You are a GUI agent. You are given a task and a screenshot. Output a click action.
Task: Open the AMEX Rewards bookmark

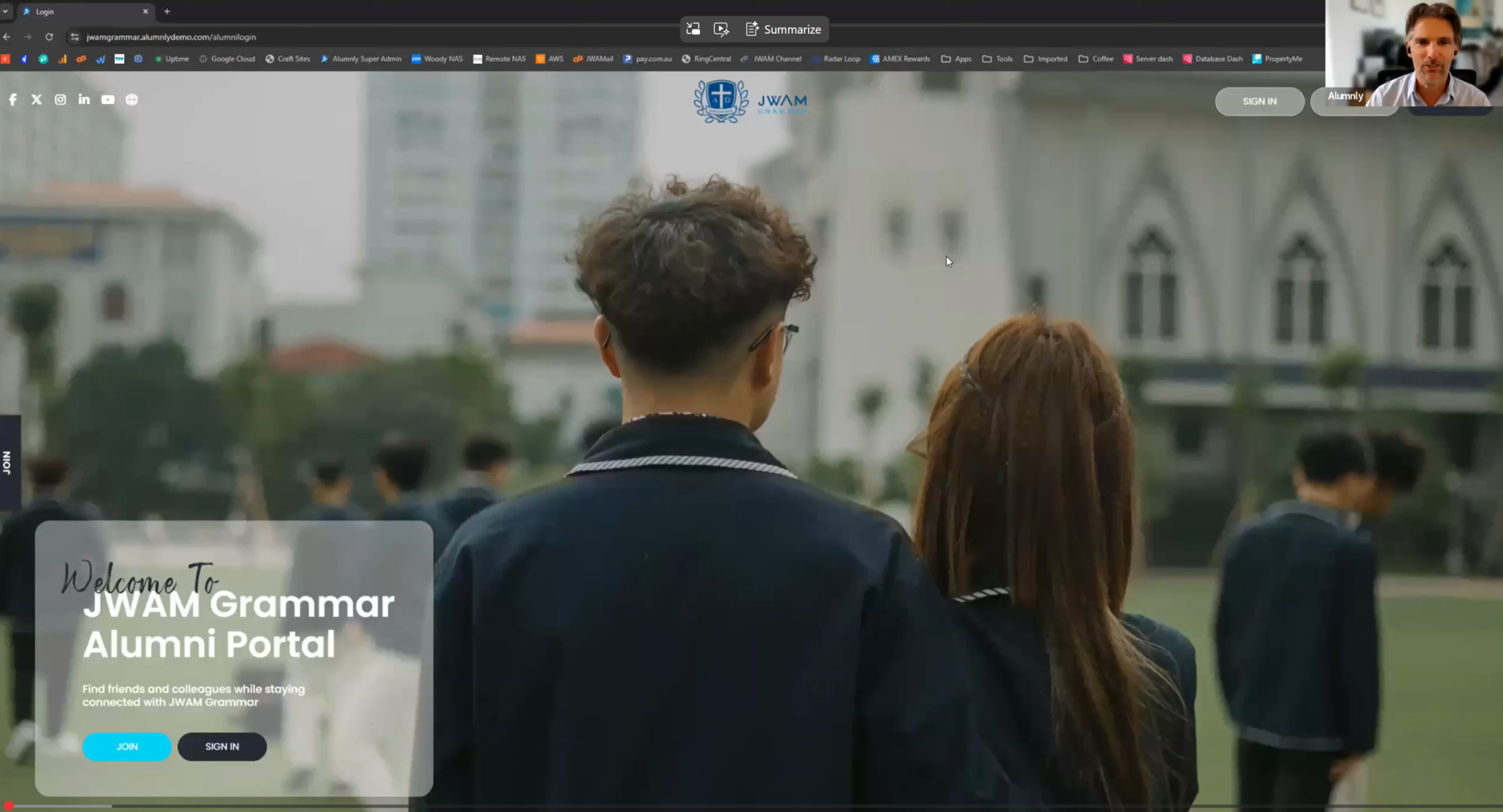[900, 59]
